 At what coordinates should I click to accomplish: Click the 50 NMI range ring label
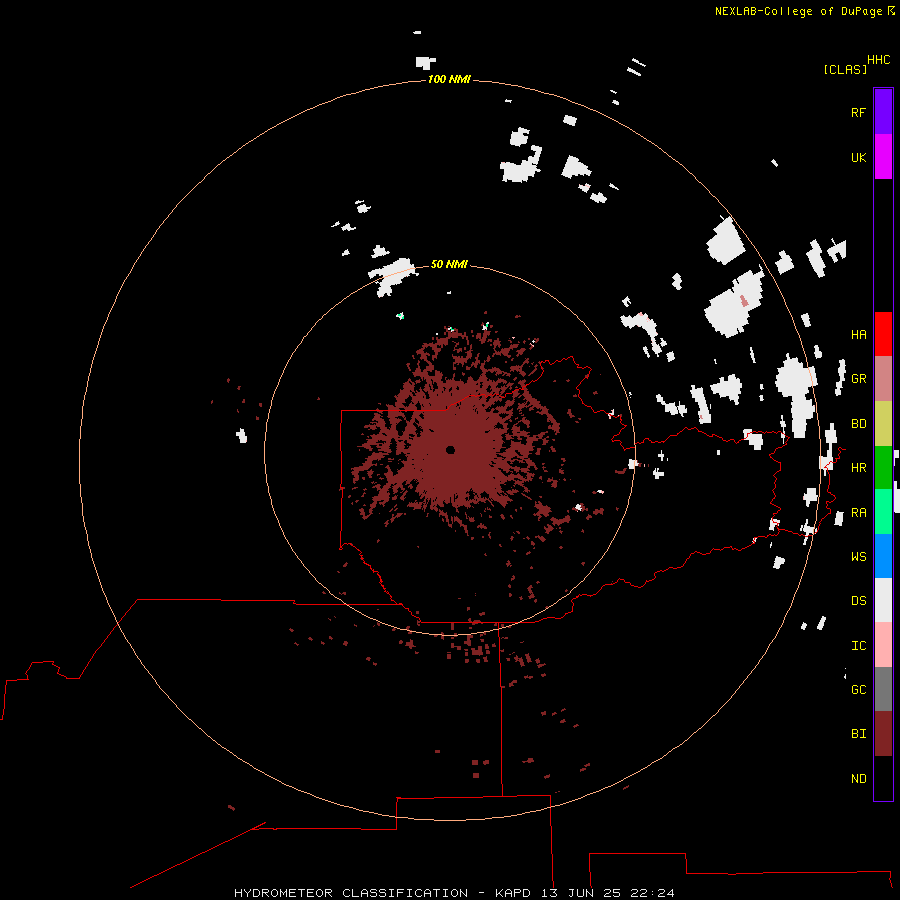tap(449, 264)
